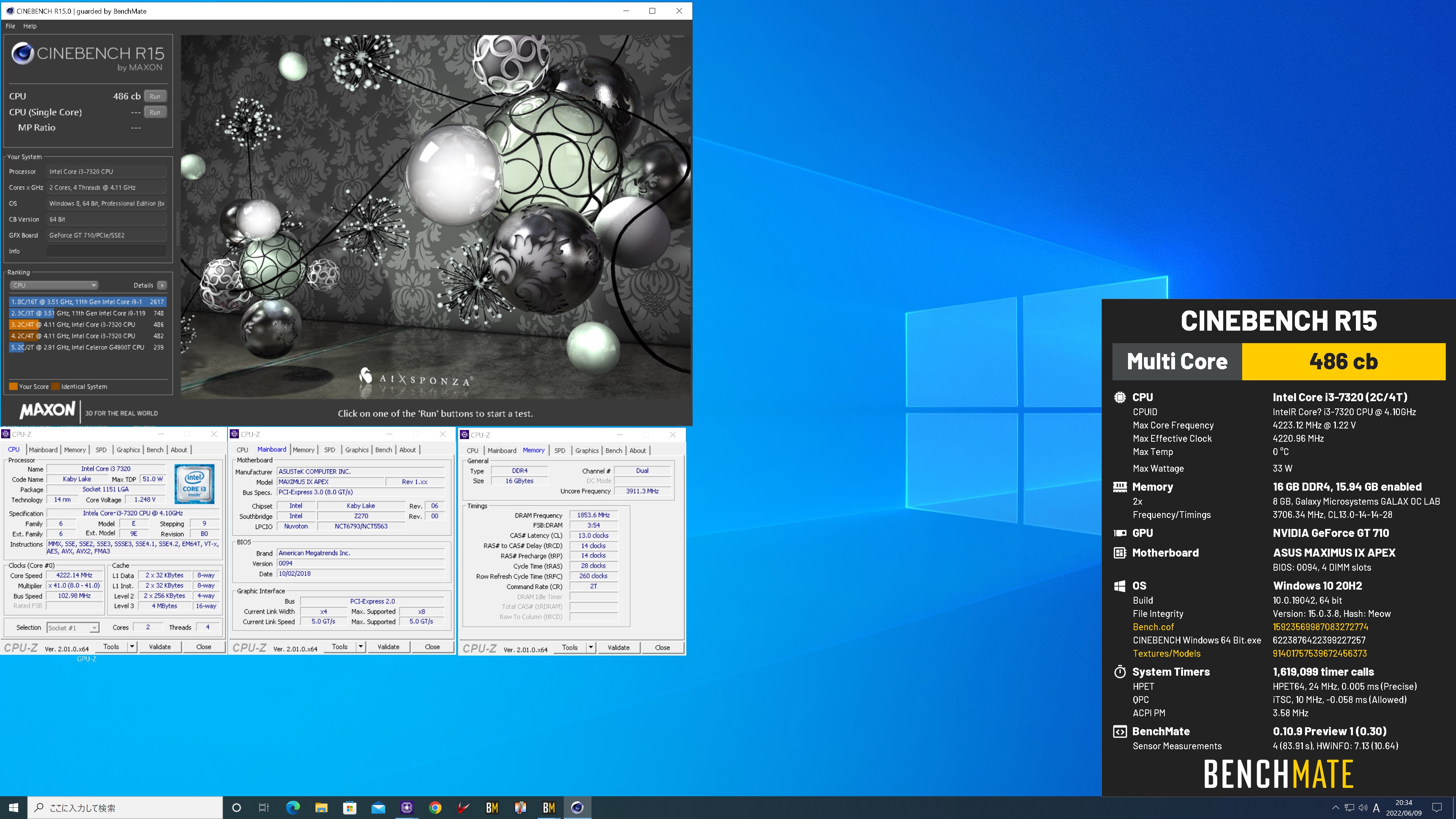Click Tools button in the Memory-tab CPU-Z window
Screen dimensions: 1456x819
tap(570, 647)
